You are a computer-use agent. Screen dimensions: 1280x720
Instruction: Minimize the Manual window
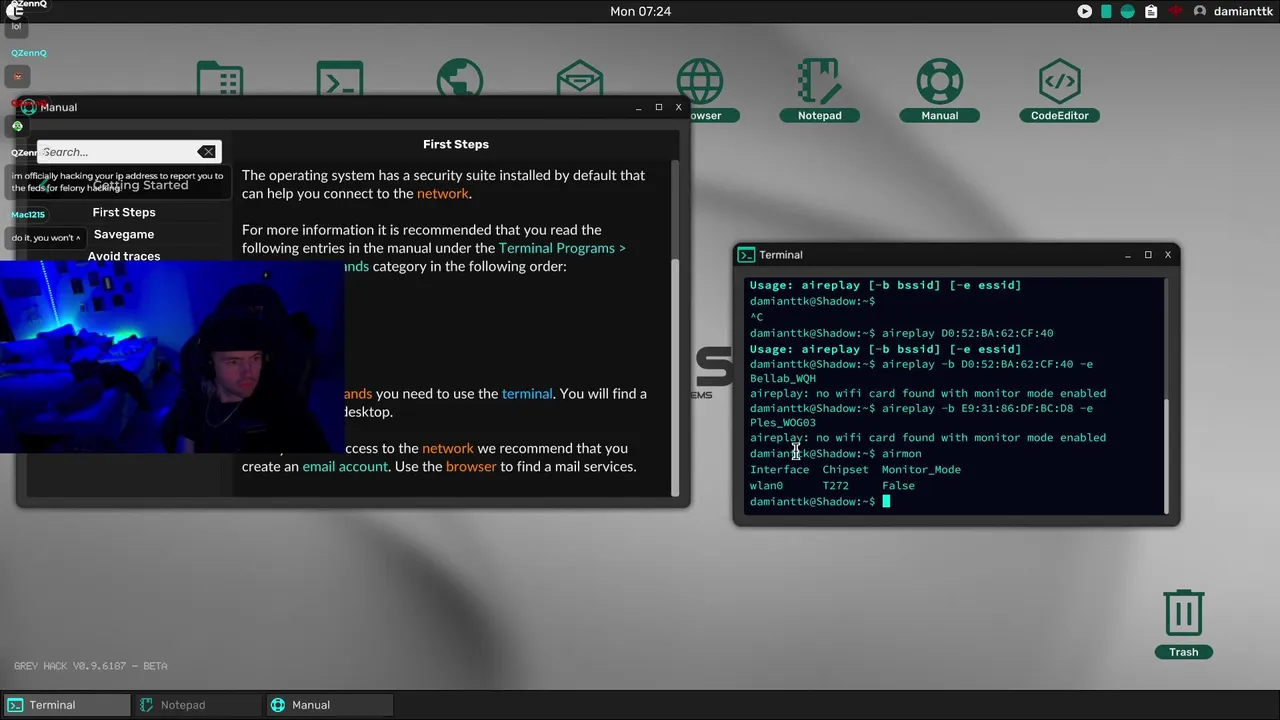(639, 107)
